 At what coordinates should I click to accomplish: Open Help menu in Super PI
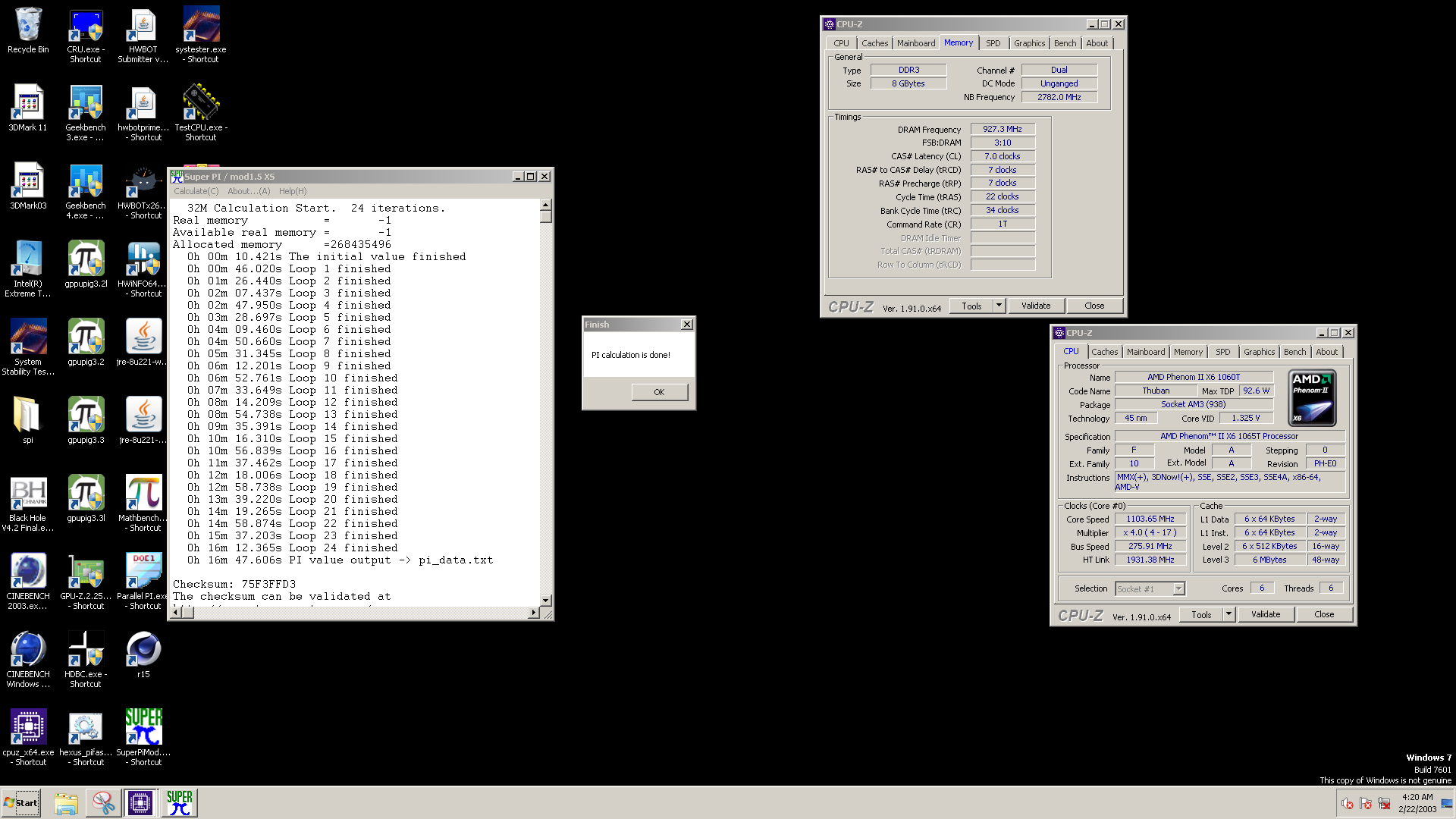293,191
